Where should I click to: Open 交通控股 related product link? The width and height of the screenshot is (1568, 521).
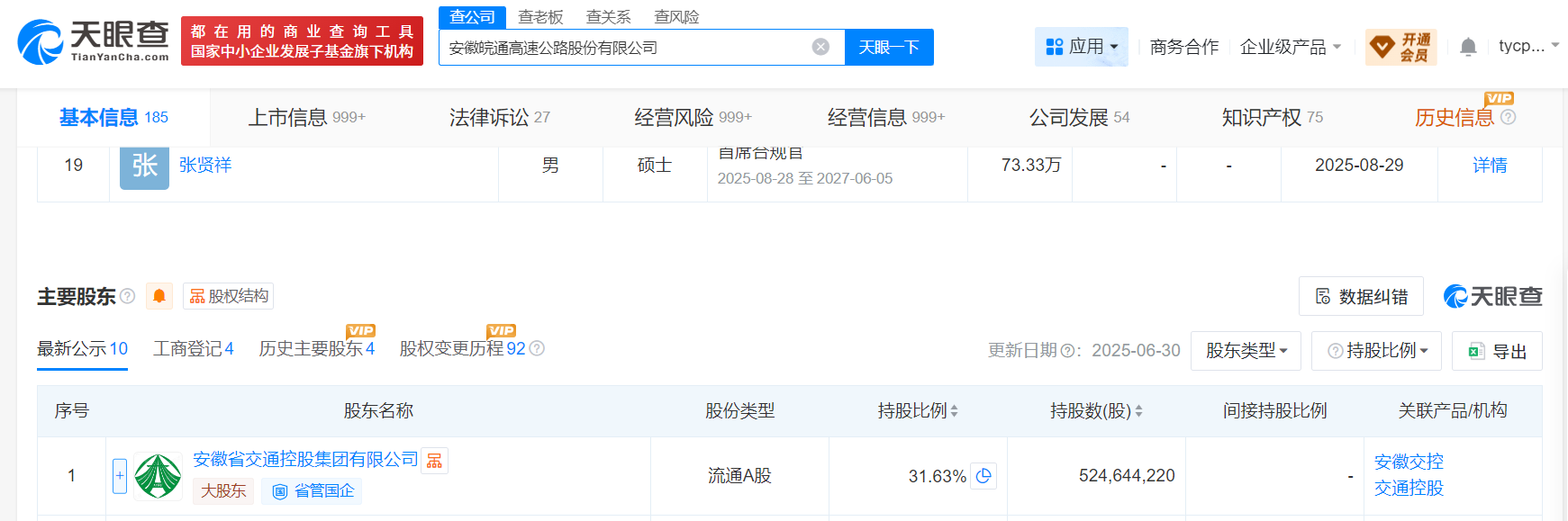1409,488
